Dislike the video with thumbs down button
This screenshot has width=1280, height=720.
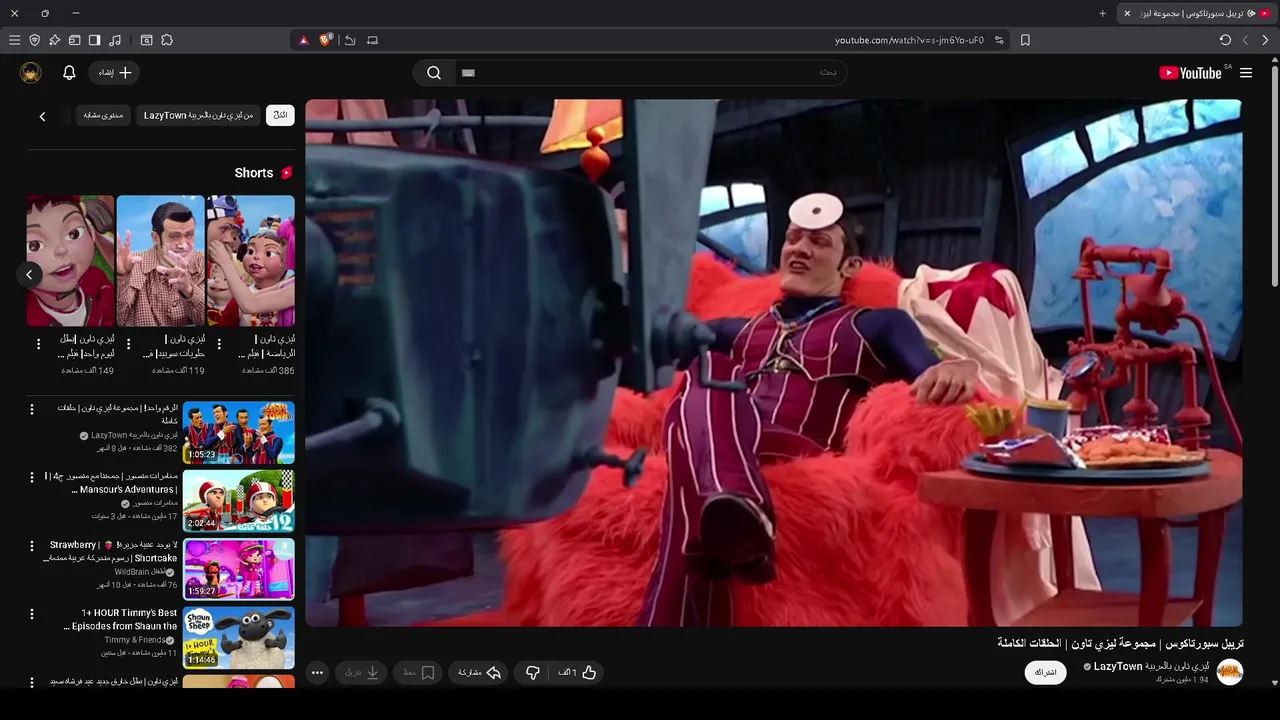533,673
